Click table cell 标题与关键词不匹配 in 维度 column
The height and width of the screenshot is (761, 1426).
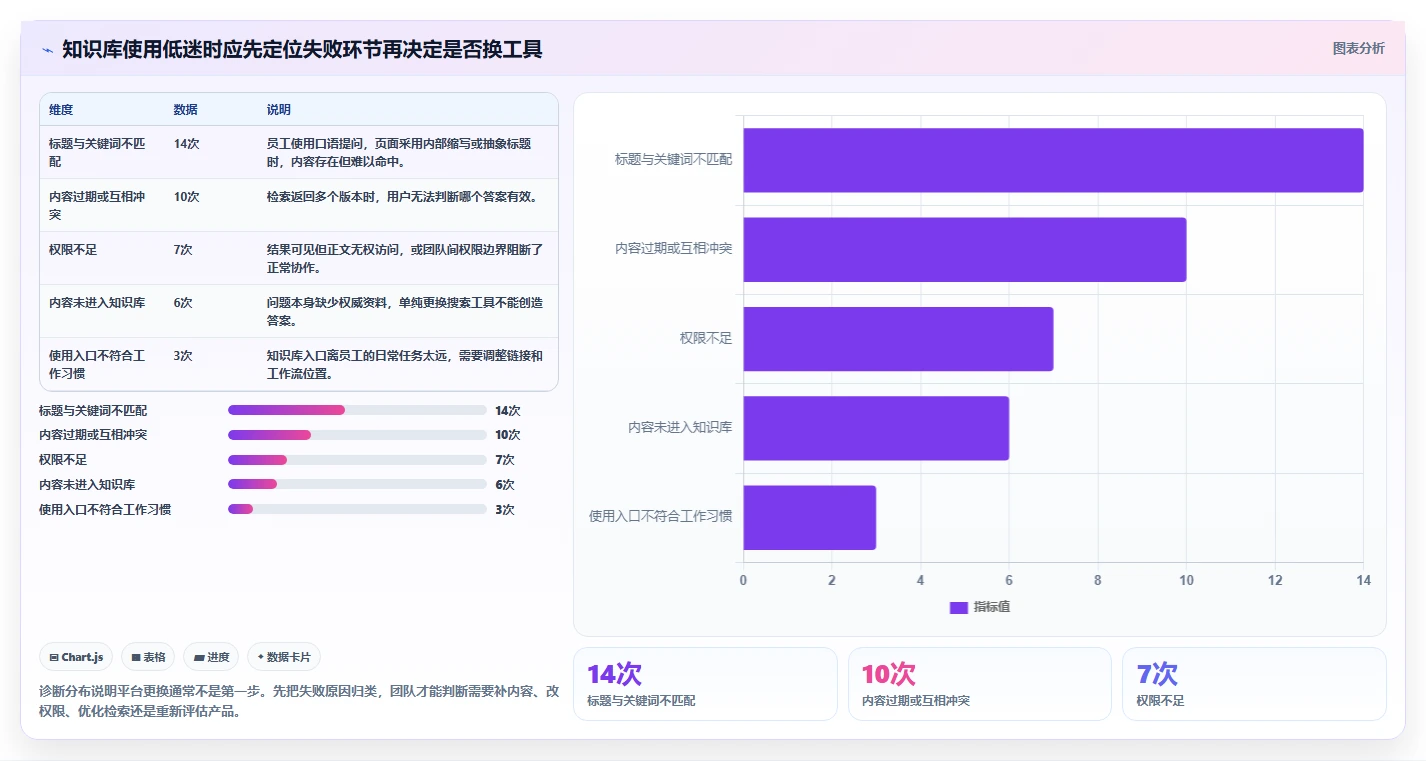pyautogui.click(x=97, y=152)
